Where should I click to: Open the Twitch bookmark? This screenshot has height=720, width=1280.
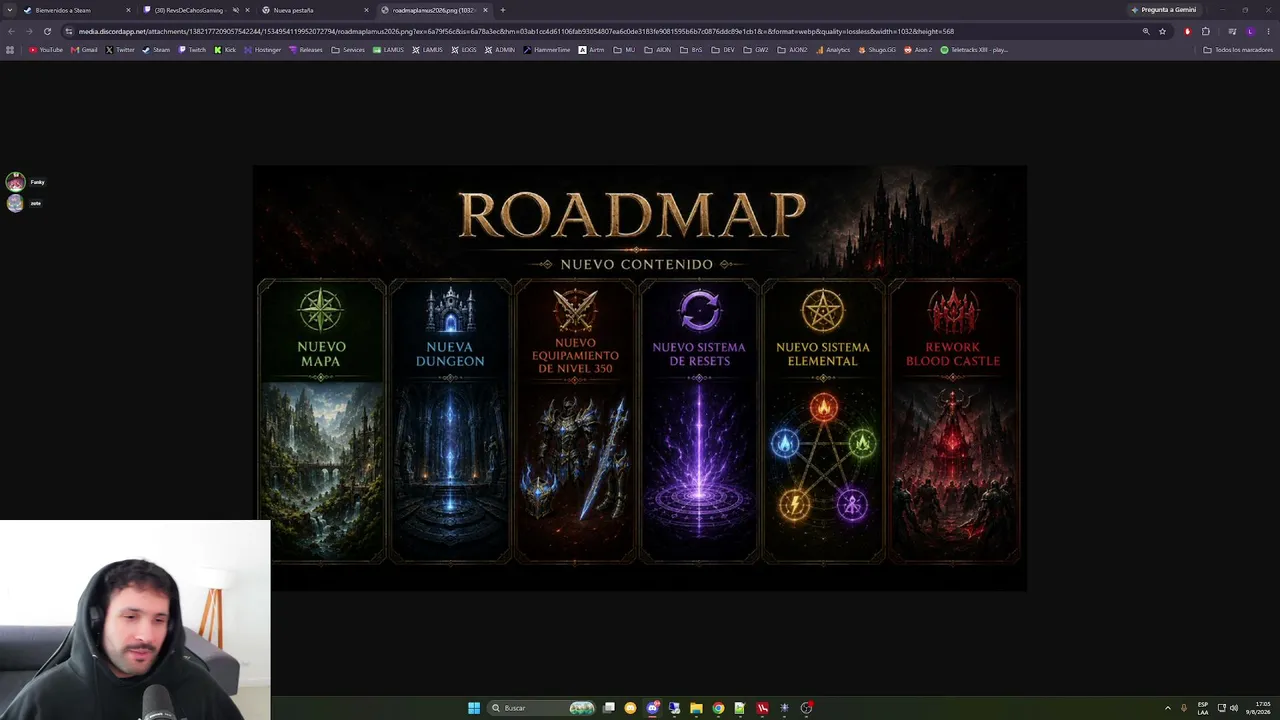(193, 50)
